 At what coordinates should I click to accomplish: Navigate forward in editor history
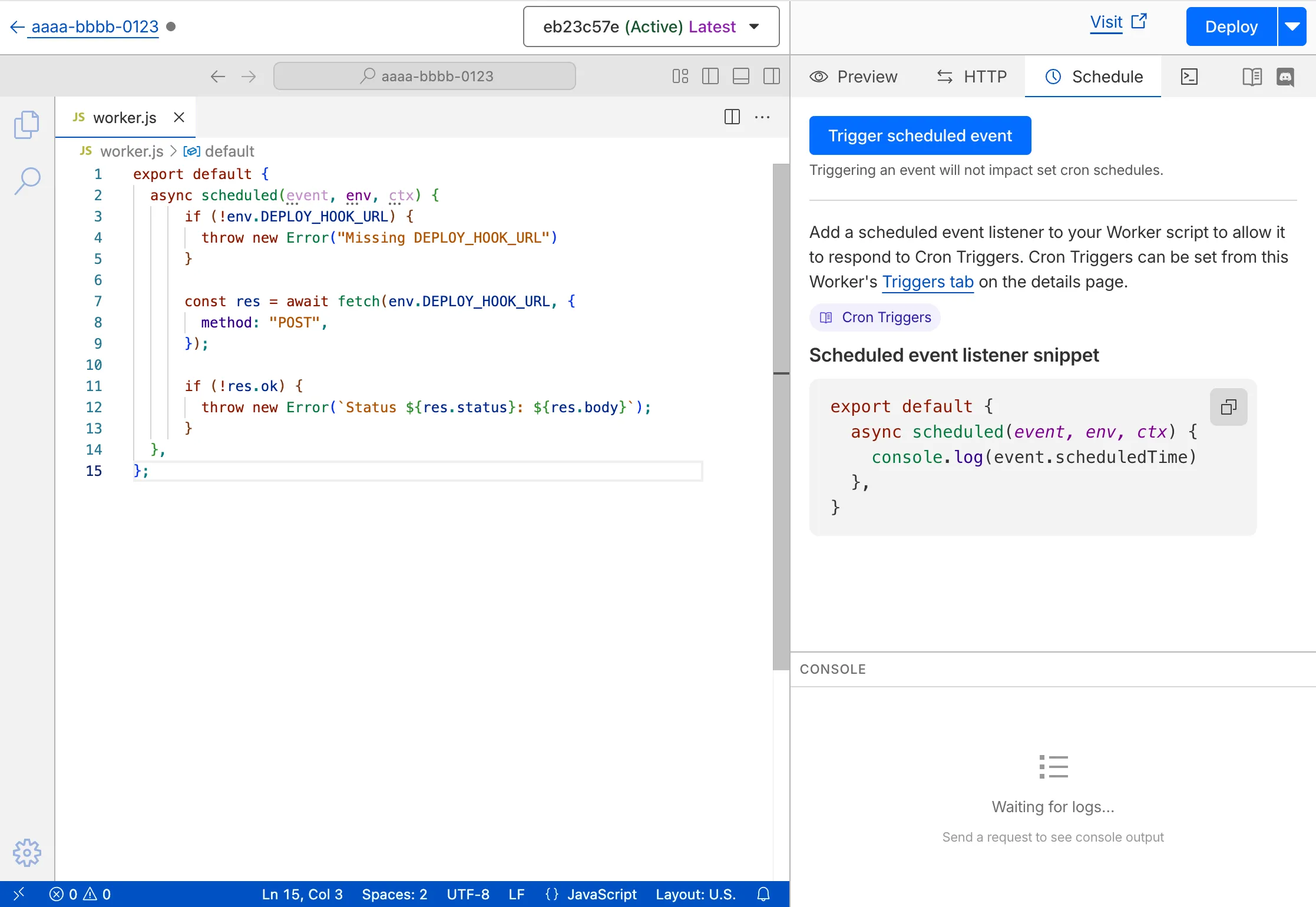[x=249, y=76]
